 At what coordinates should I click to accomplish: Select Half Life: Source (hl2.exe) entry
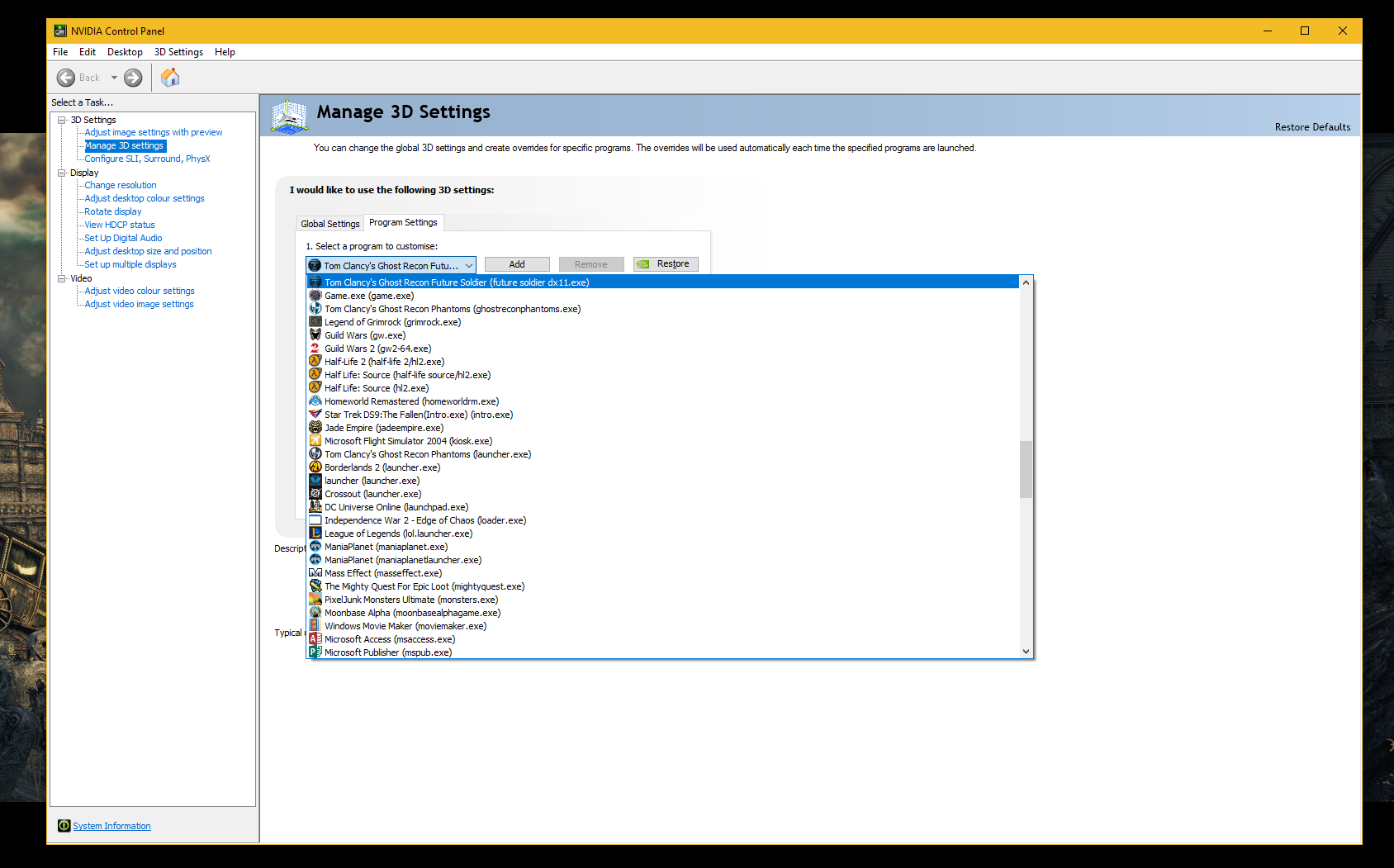pyautogui.click(x=663, y=388)
